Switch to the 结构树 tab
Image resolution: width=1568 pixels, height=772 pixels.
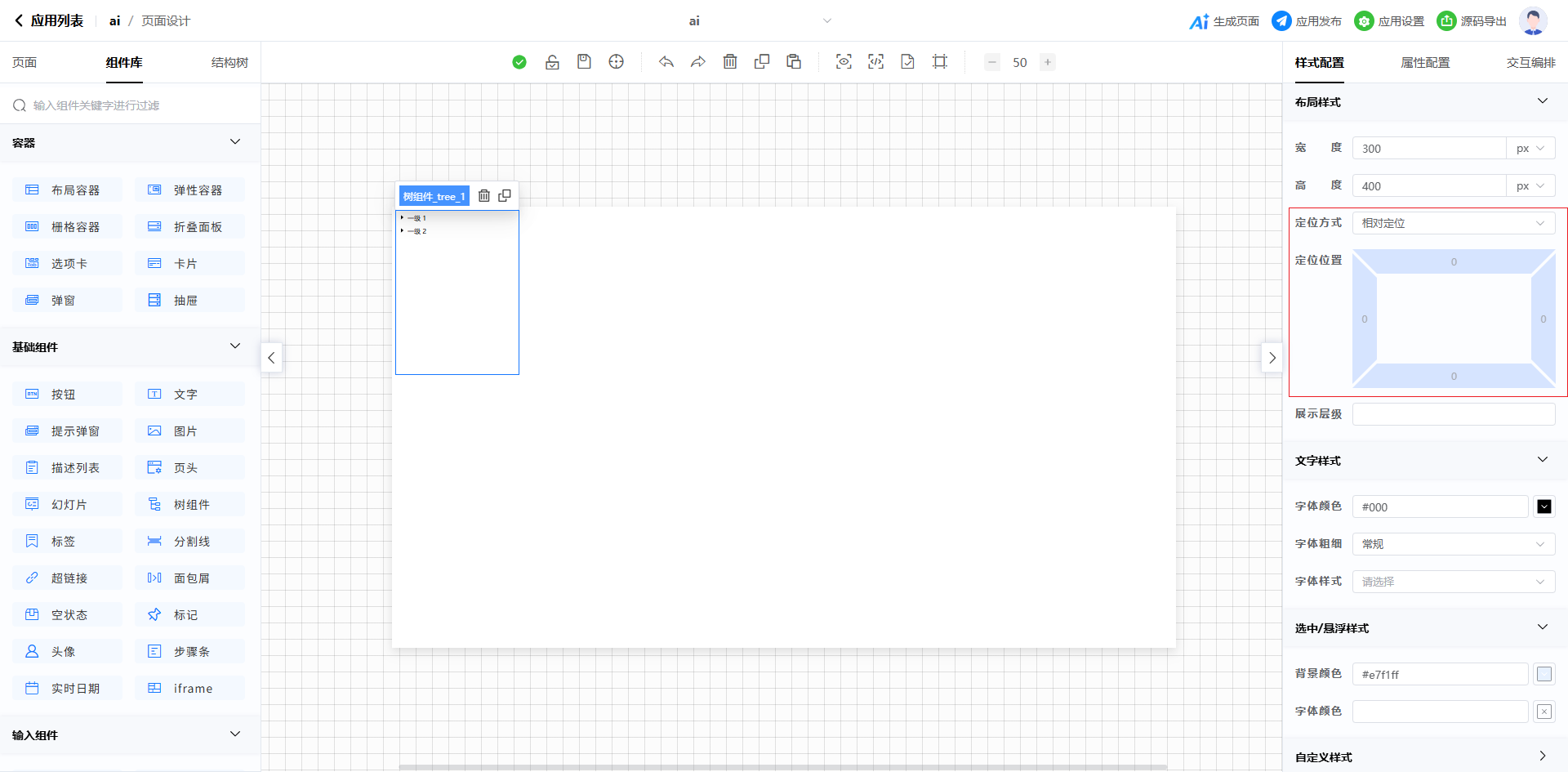pyautogui.click(x=229, y=63)
